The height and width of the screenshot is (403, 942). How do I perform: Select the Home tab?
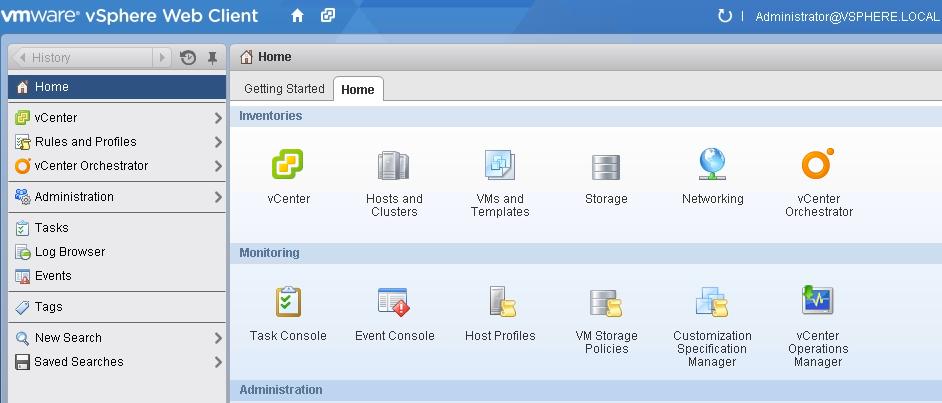coord(357,89)
